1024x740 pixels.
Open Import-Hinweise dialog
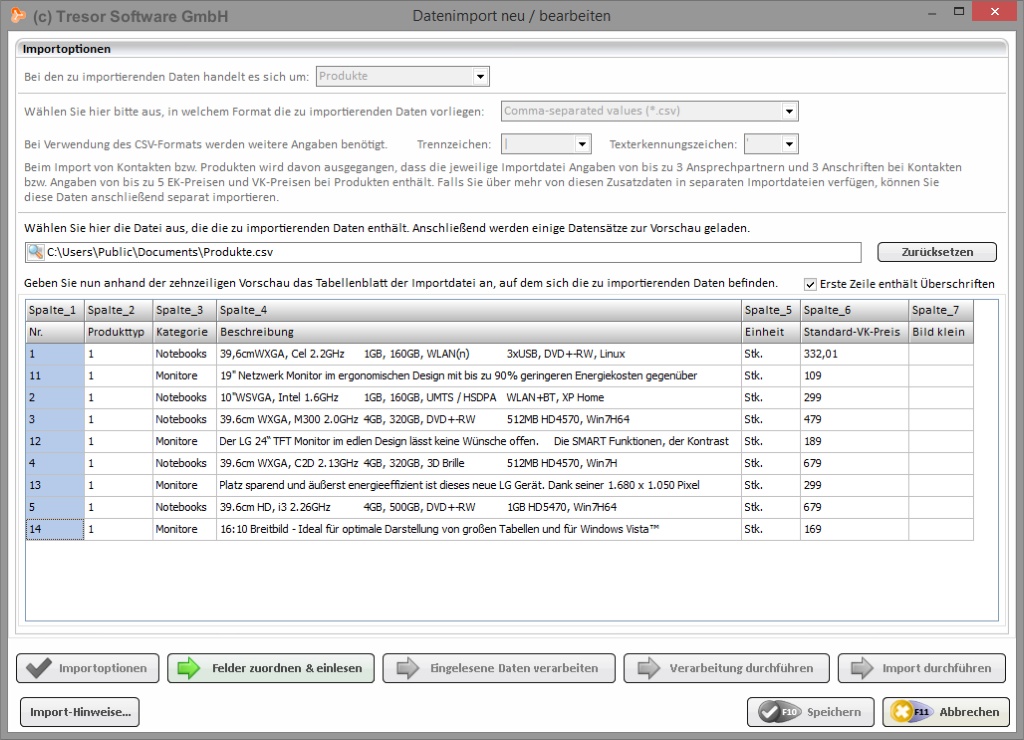[80, 712]
